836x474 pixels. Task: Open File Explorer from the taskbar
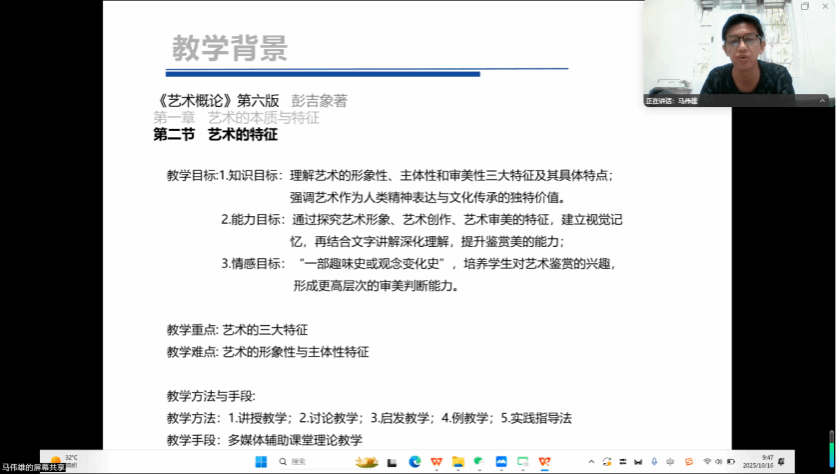[457, 461]
